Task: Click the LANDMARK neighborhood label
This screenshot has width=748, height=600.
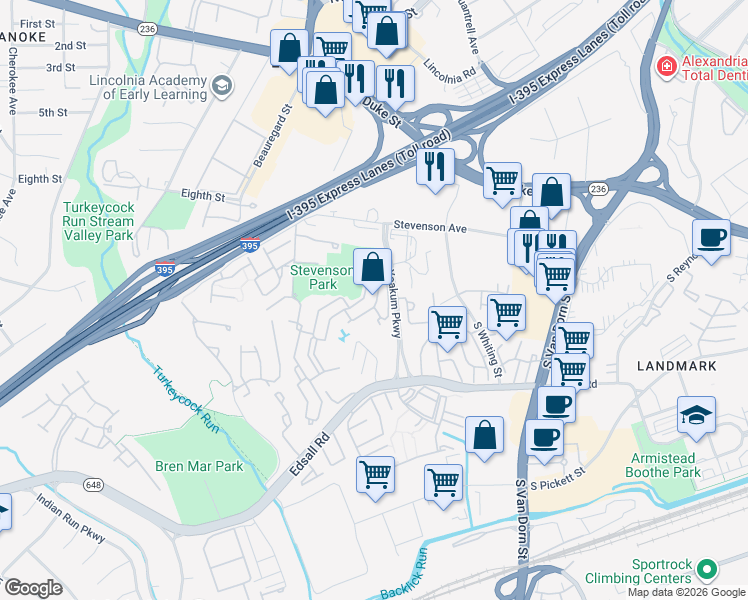Action: pyautogui.click(x=677, y=366)
